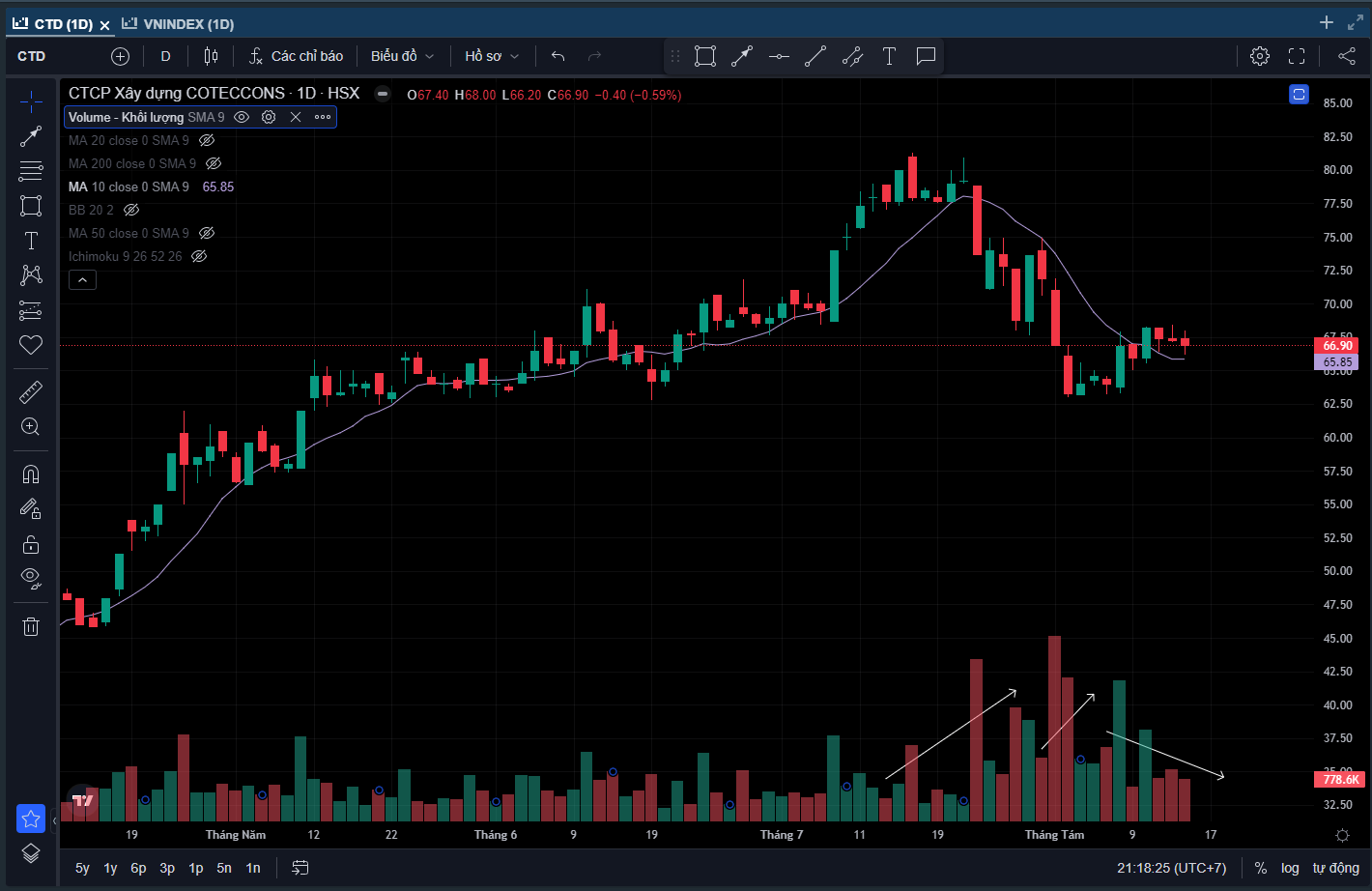Click the blue star favorites toolbar icon
The width and height of the screenshot is (1372, 891).
pos(31,819)
